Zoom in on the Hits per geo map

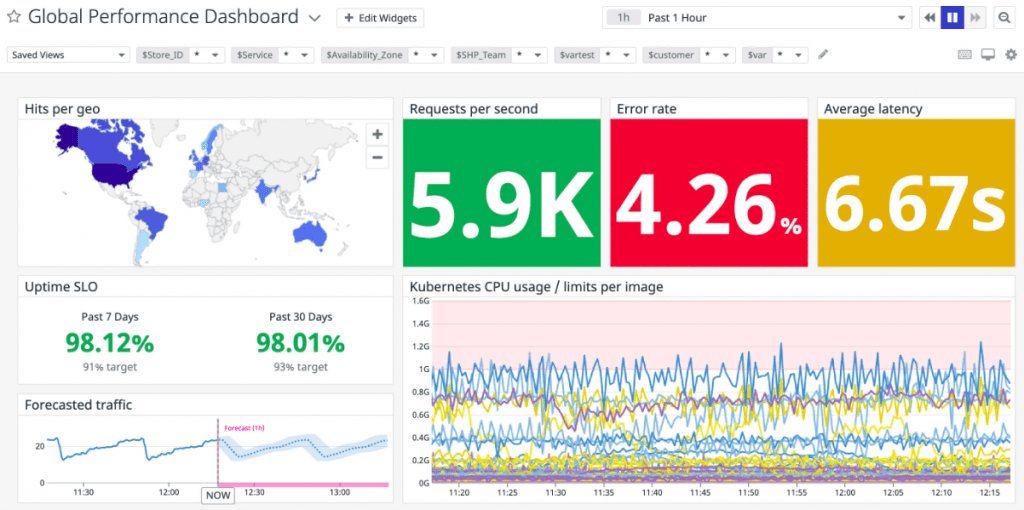click(x=377, y=135)
